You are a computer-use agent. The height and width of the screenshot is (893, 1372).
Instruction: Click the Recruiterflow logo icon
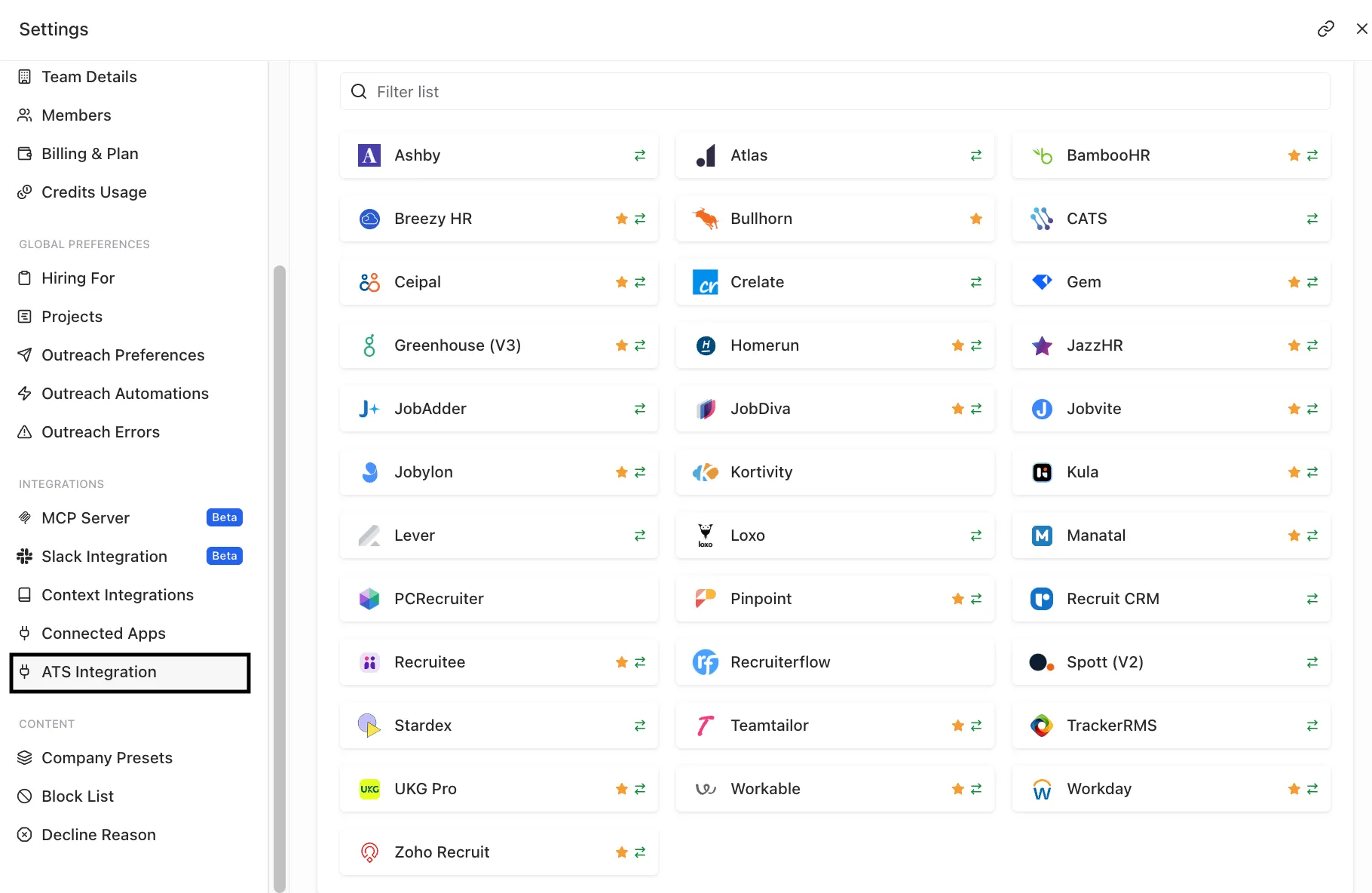pos(706,662)
